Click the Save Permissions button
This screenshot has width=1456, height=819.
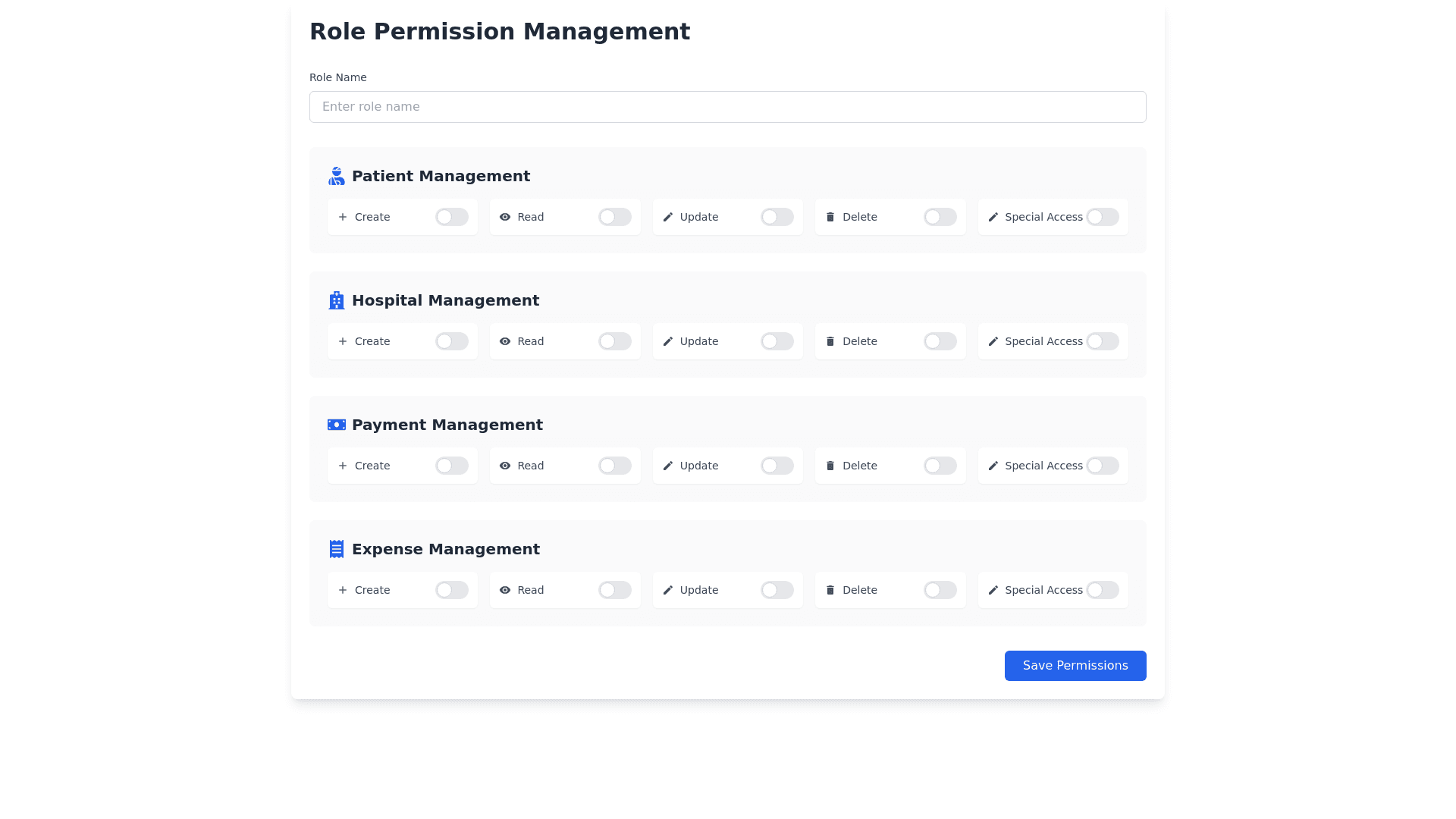coord(1075,666)
